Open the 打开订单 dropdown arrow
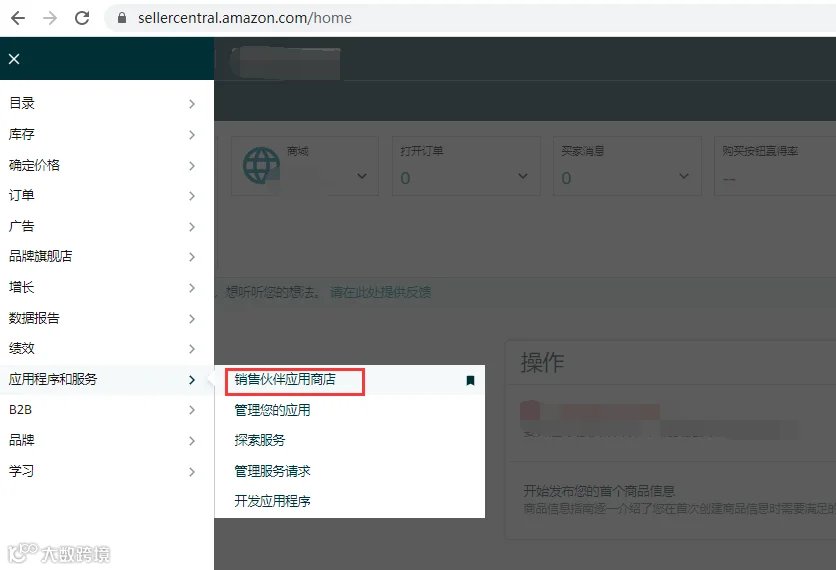This screenshot has height=570, width=836. [523, 176]
